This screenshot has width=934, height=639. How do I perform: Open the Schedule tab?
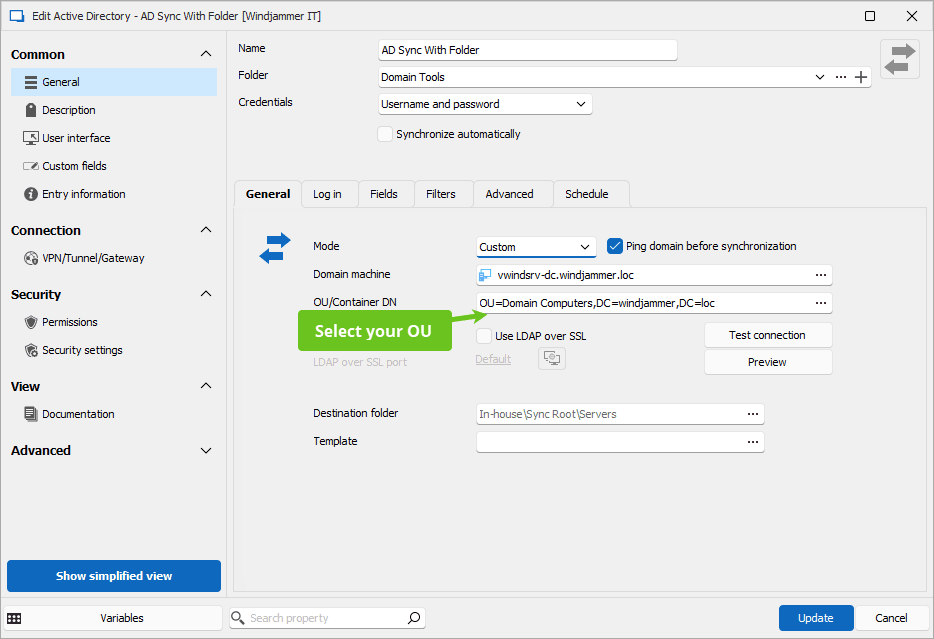pyautogui.click(x=586, y=194)
